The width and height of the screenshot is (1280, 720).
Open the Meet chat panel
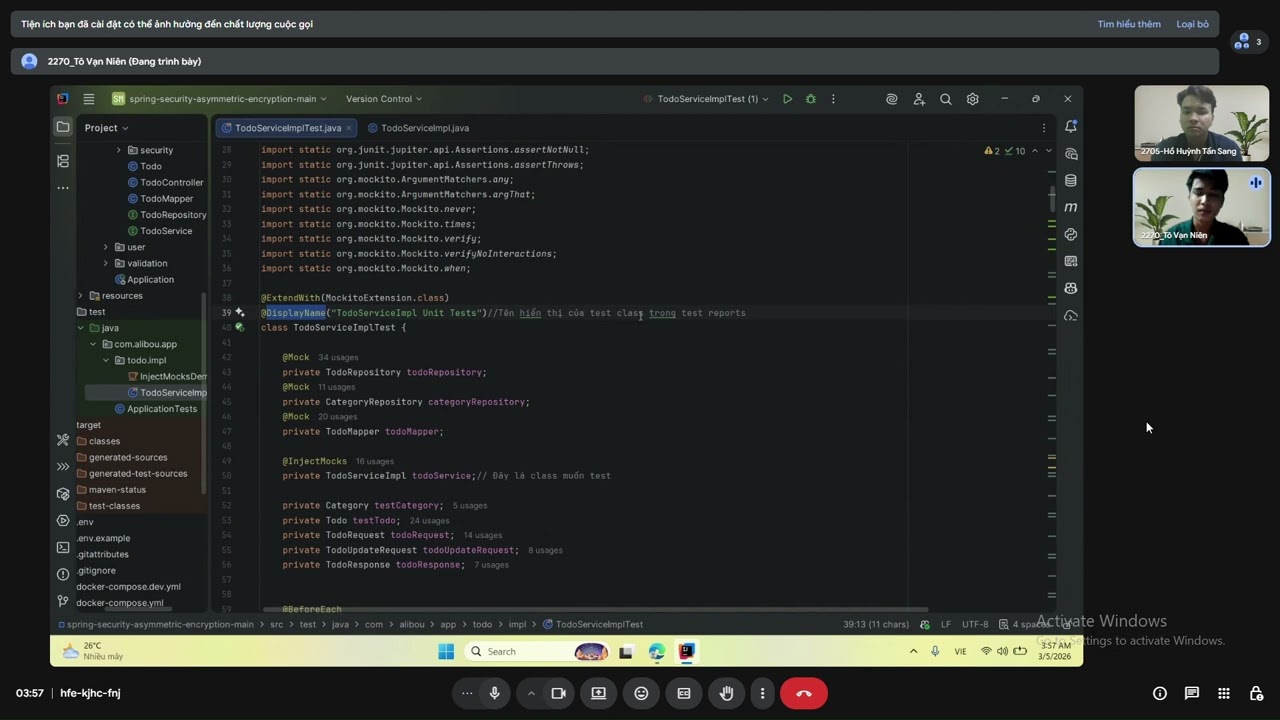click(1192, 693)
